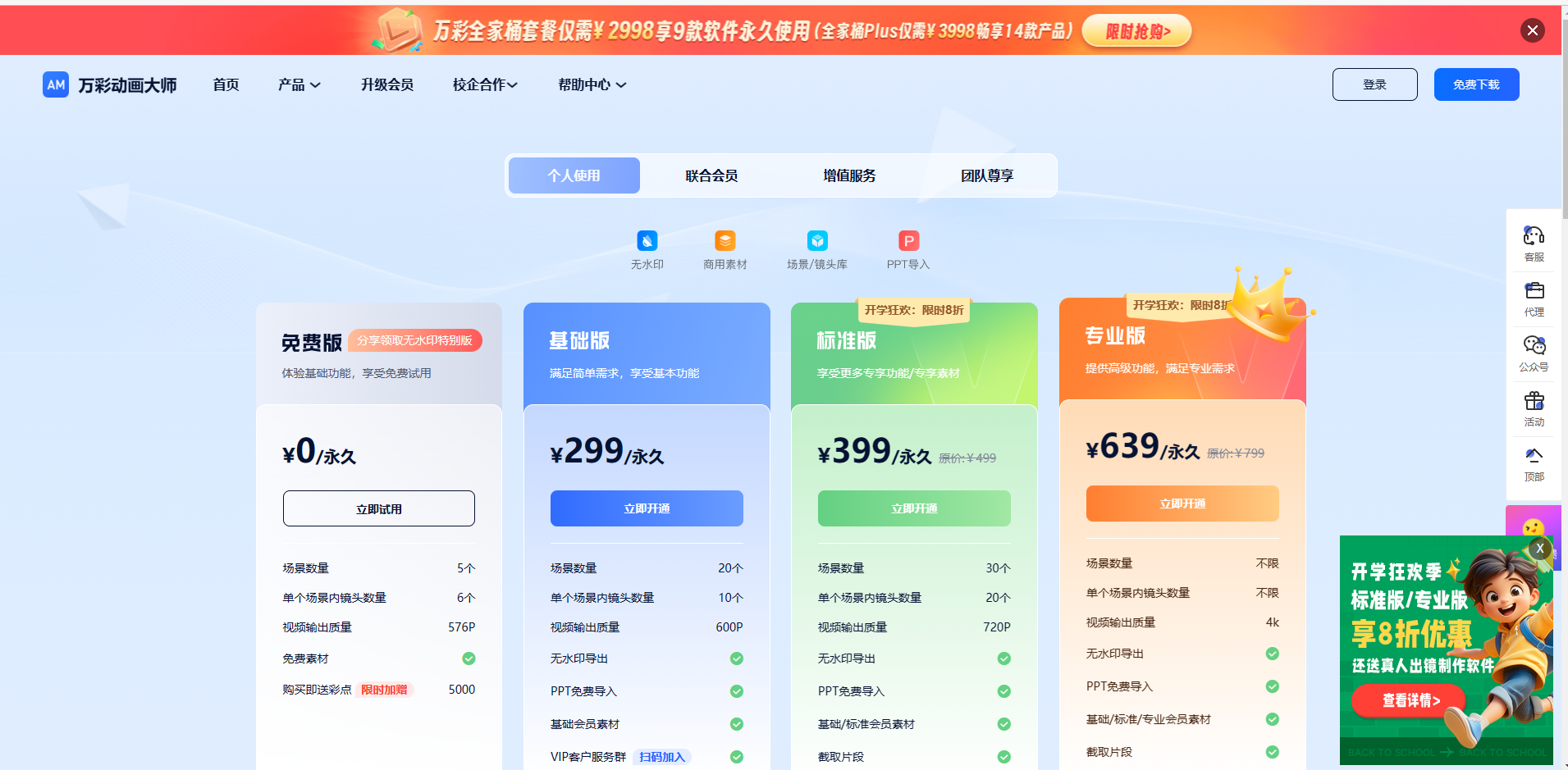
Task: Click 立即开通 for 专业版 ¥639
Action: tap(1182, 503)
